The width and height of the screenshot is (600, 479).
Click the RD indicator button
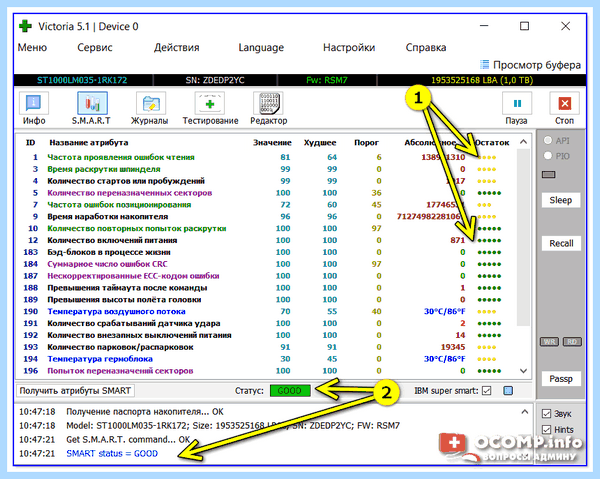coord(572,342)
